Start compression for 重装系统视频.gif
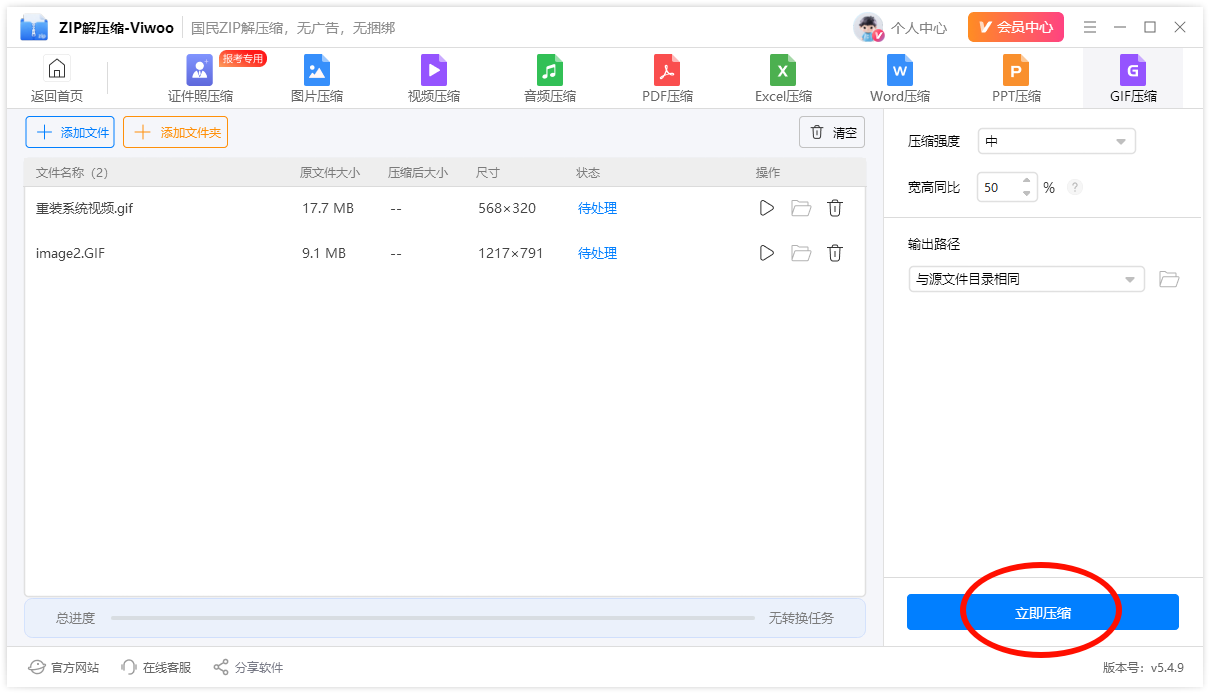The width and height of the screenshot is (1210, 694). click(x=767, y=208)
